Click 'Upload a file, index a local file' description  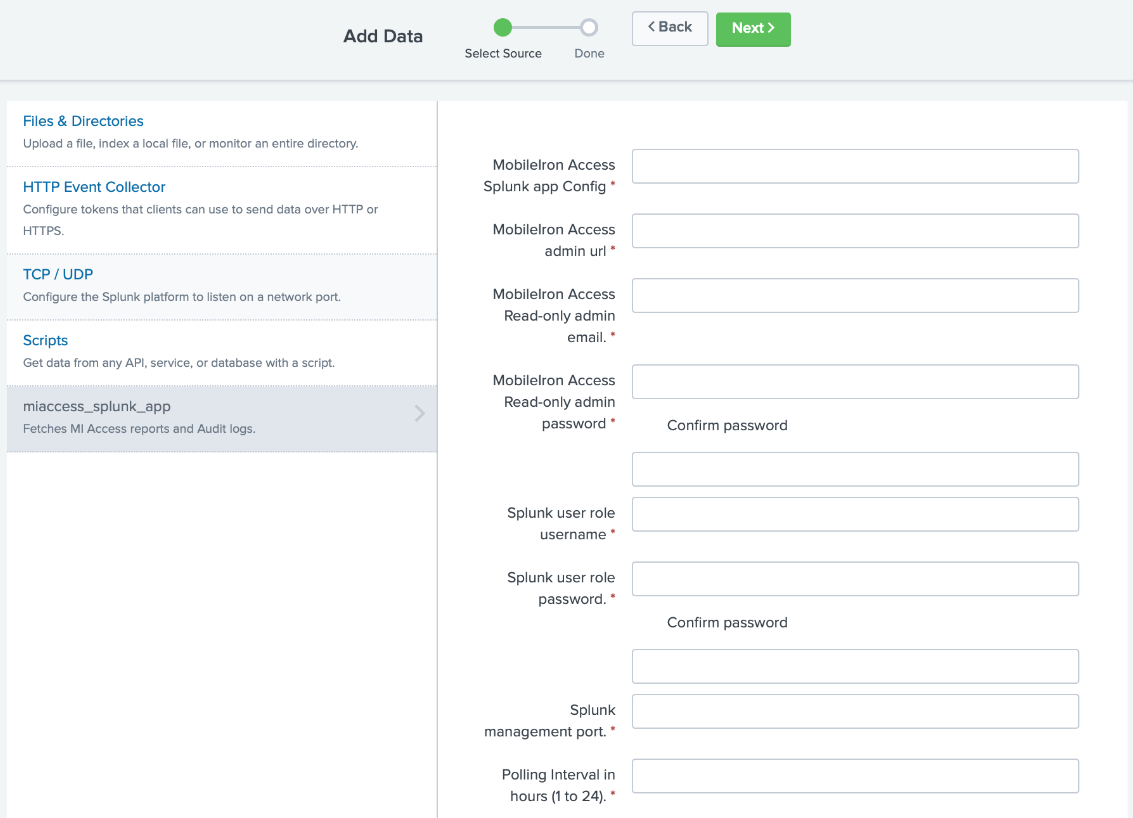(x=191, y=143)
